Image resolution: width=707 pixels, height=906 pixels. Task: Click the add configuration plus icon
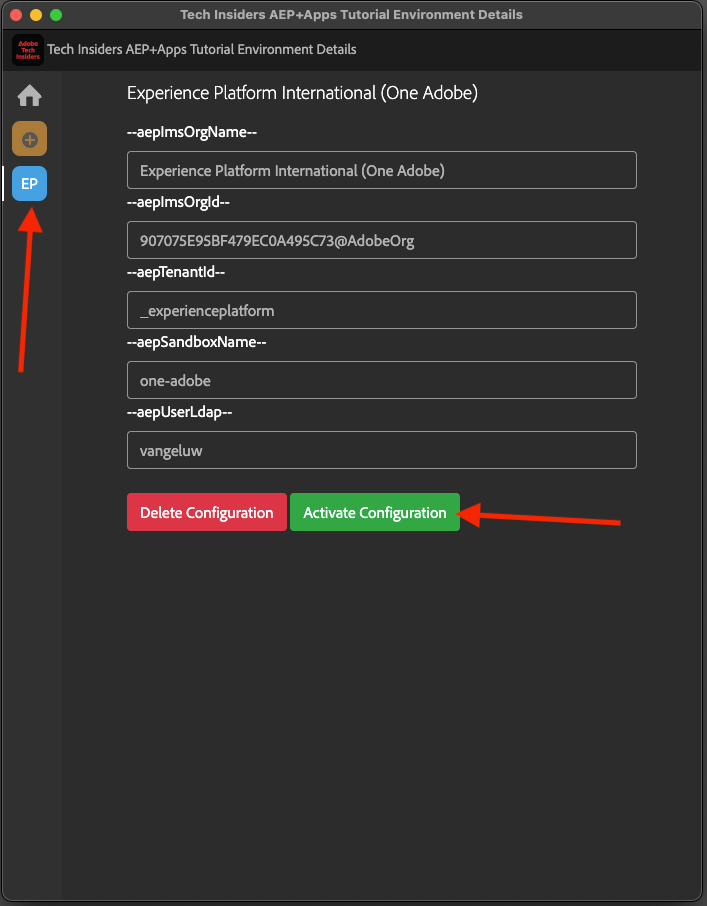(29, 139)
